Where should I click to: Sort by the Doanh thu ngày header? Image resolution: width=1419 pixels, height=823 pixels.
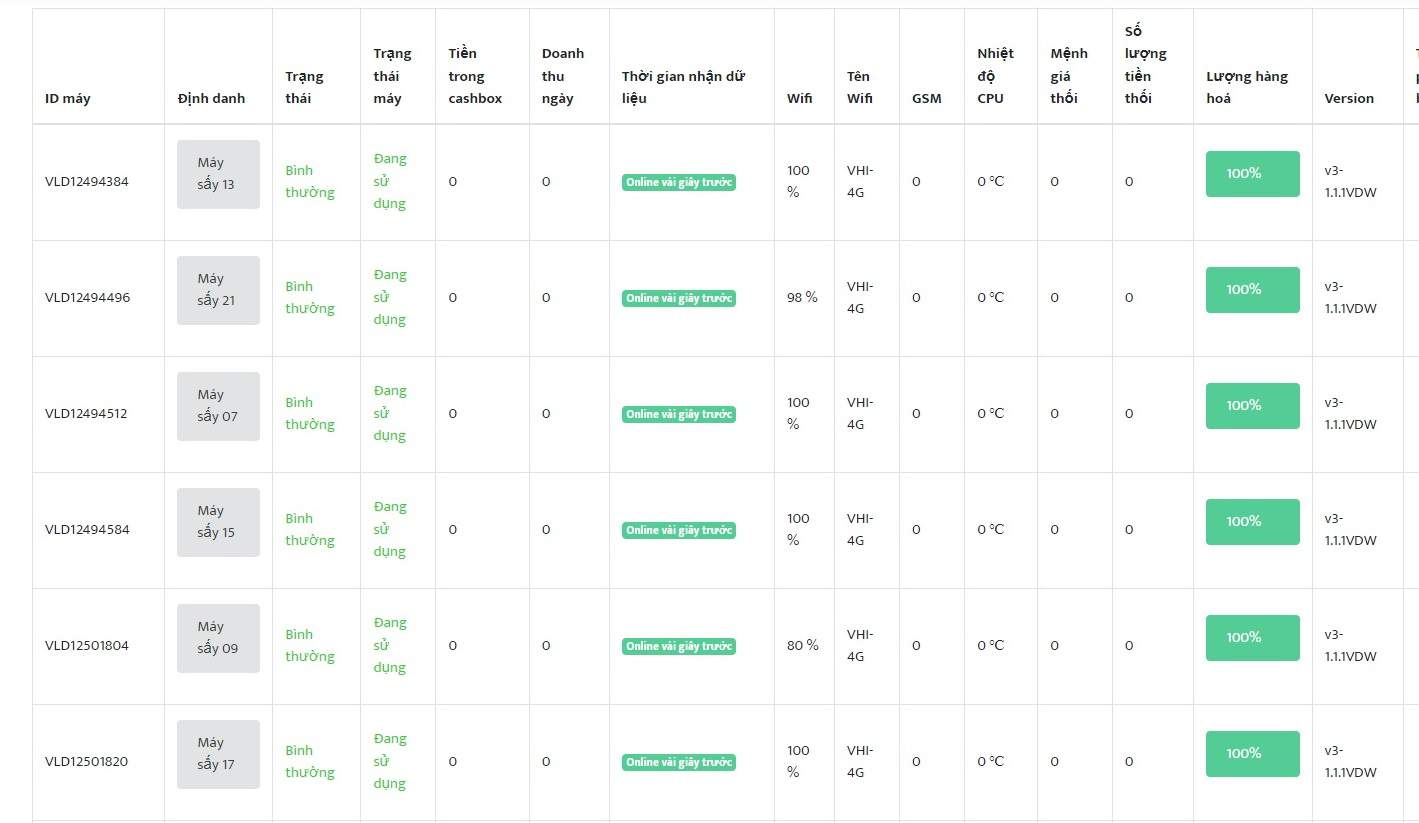coord(562,76)
